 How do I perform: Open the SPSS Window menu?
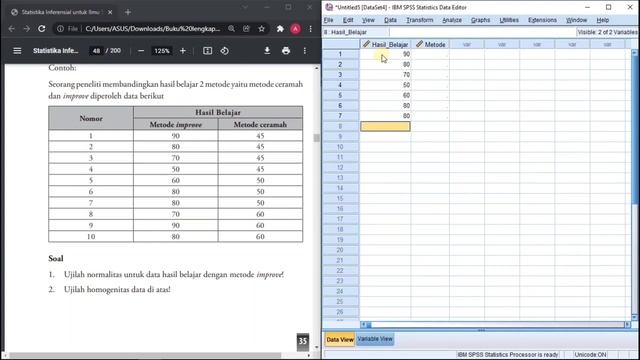[576, 20]
